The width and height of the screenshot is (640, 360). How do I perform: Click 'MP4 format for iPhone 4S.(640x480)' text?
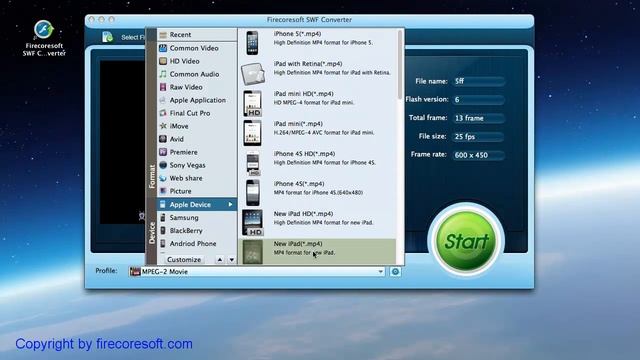tap(318, 192)
